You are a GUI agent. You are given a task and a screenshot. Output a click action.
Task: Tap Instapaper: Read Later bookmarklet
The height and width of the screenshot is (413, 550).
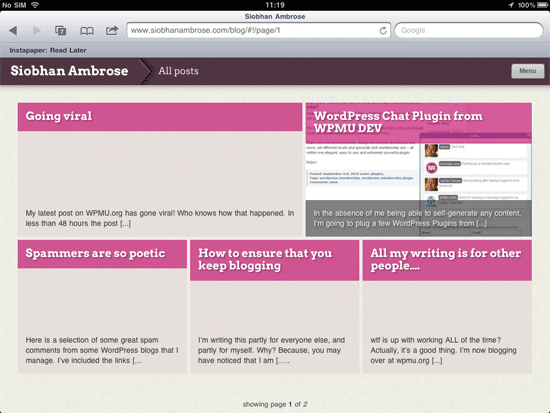[48, 50]
